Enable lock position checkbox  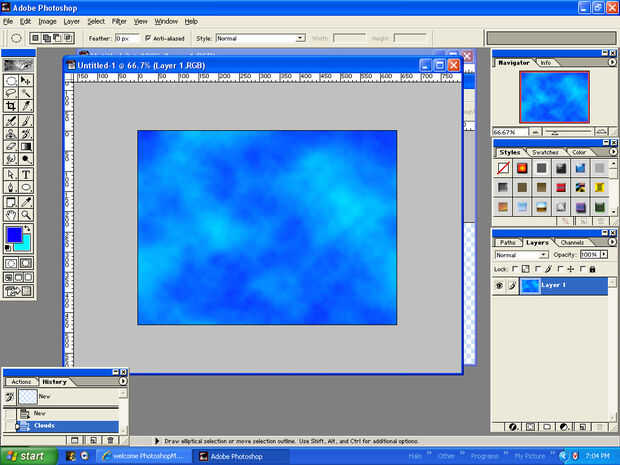(560, 269)
